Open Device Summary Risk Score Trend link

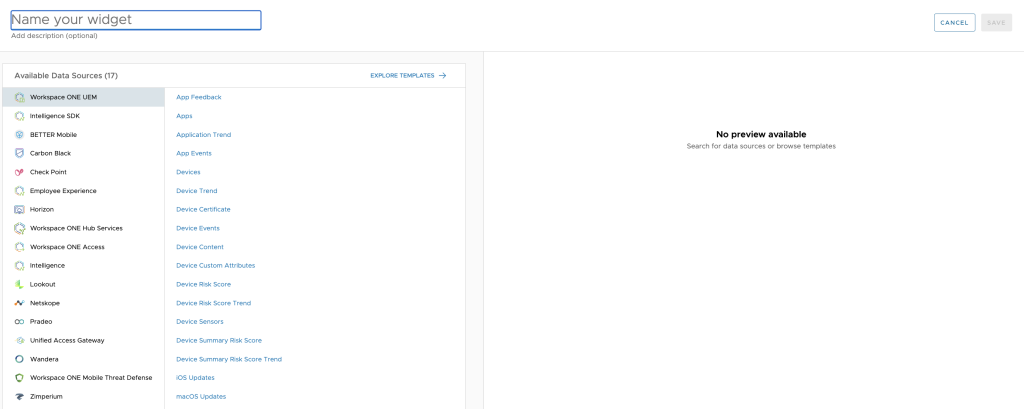click(229, 359)
